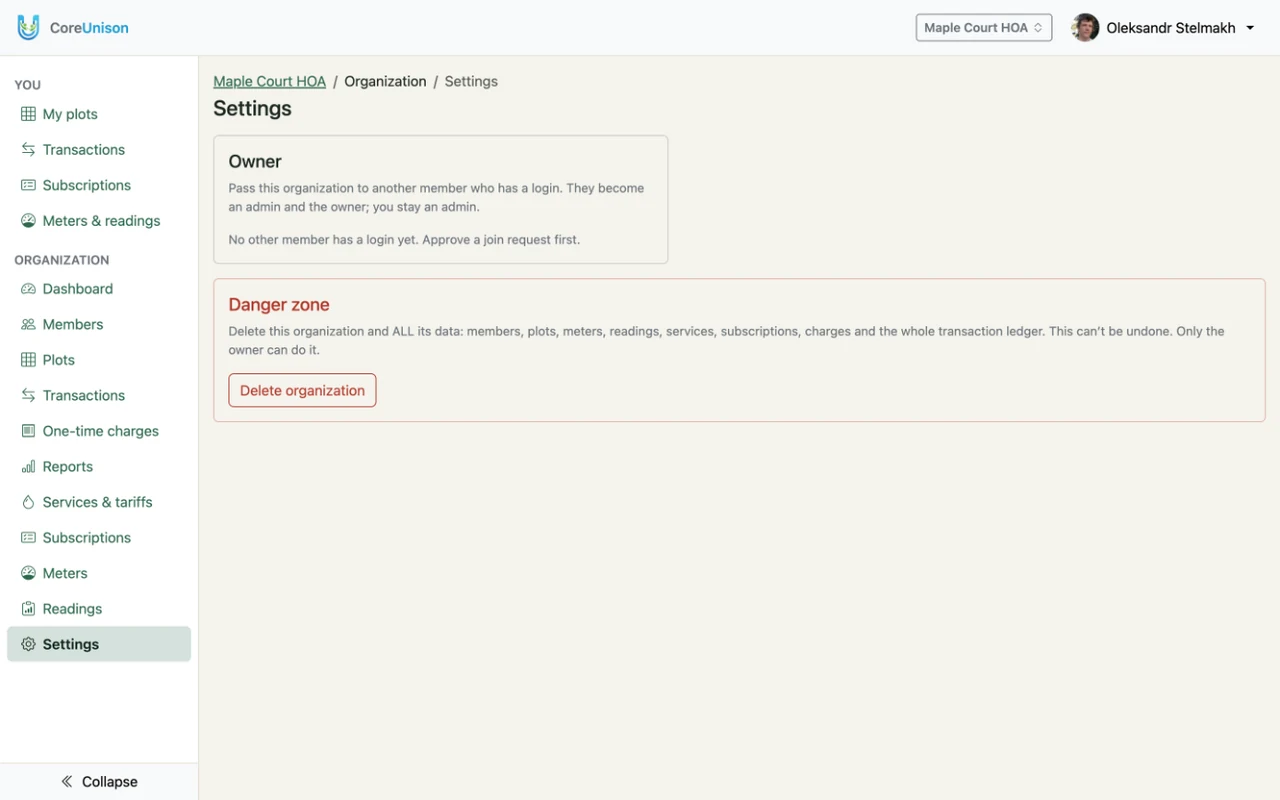This screenshot has width=1280, height=800.
Task: Click the arrows icon beside Transactions under YOU
Action: click(28, 150)
